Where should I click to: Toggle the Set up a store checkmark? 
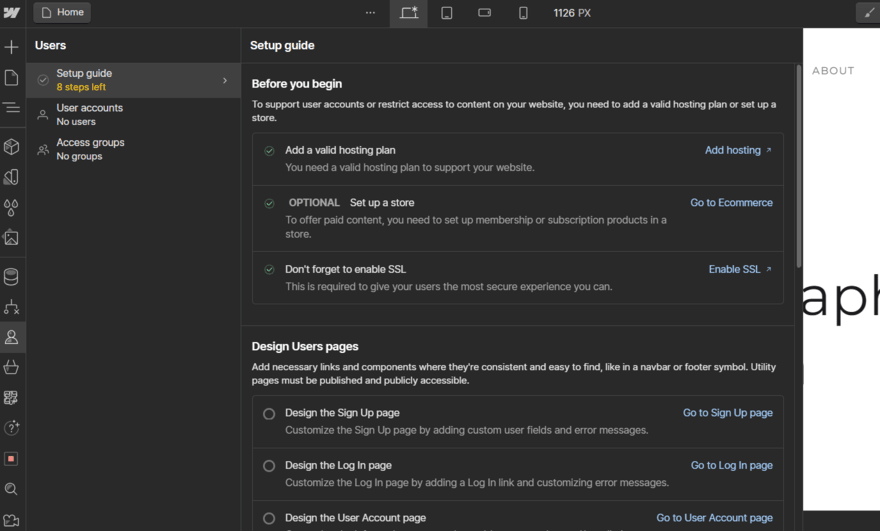269,203
